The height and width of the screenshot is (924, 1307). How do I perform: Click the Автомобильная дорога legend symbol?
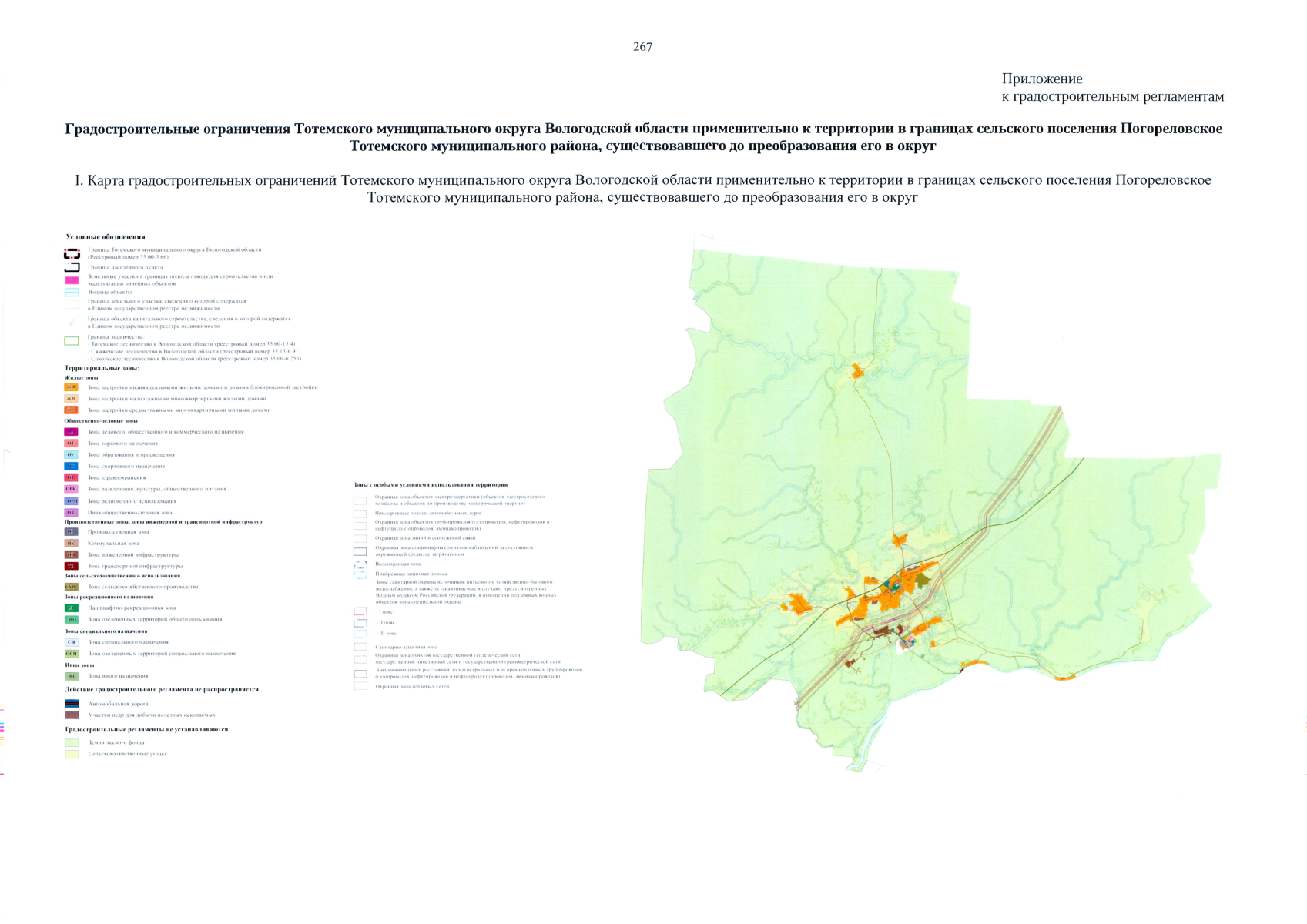click(x=72, y=704)
